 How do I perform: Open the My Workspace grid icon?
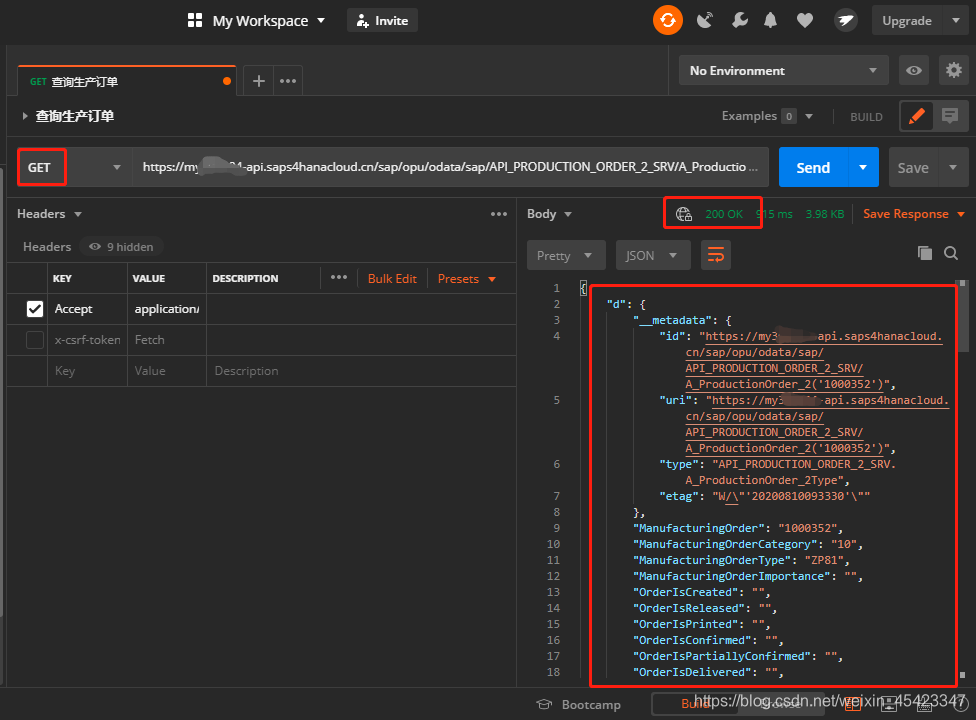coord(195,21)
